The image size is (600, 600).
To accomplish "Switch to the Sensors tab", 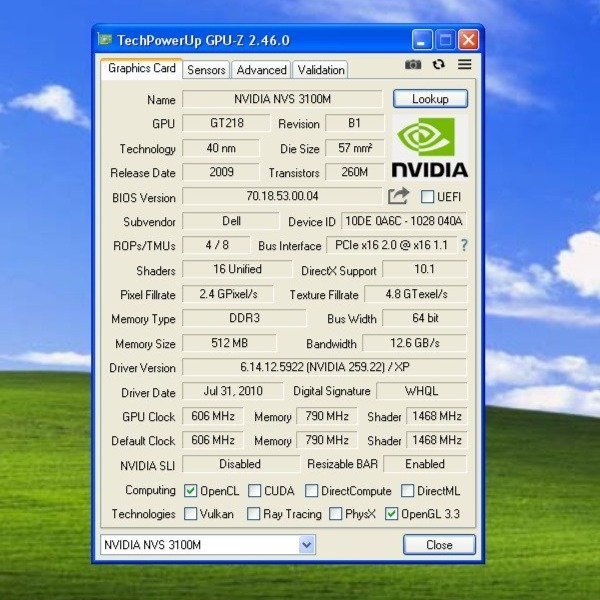I will 206,70.
